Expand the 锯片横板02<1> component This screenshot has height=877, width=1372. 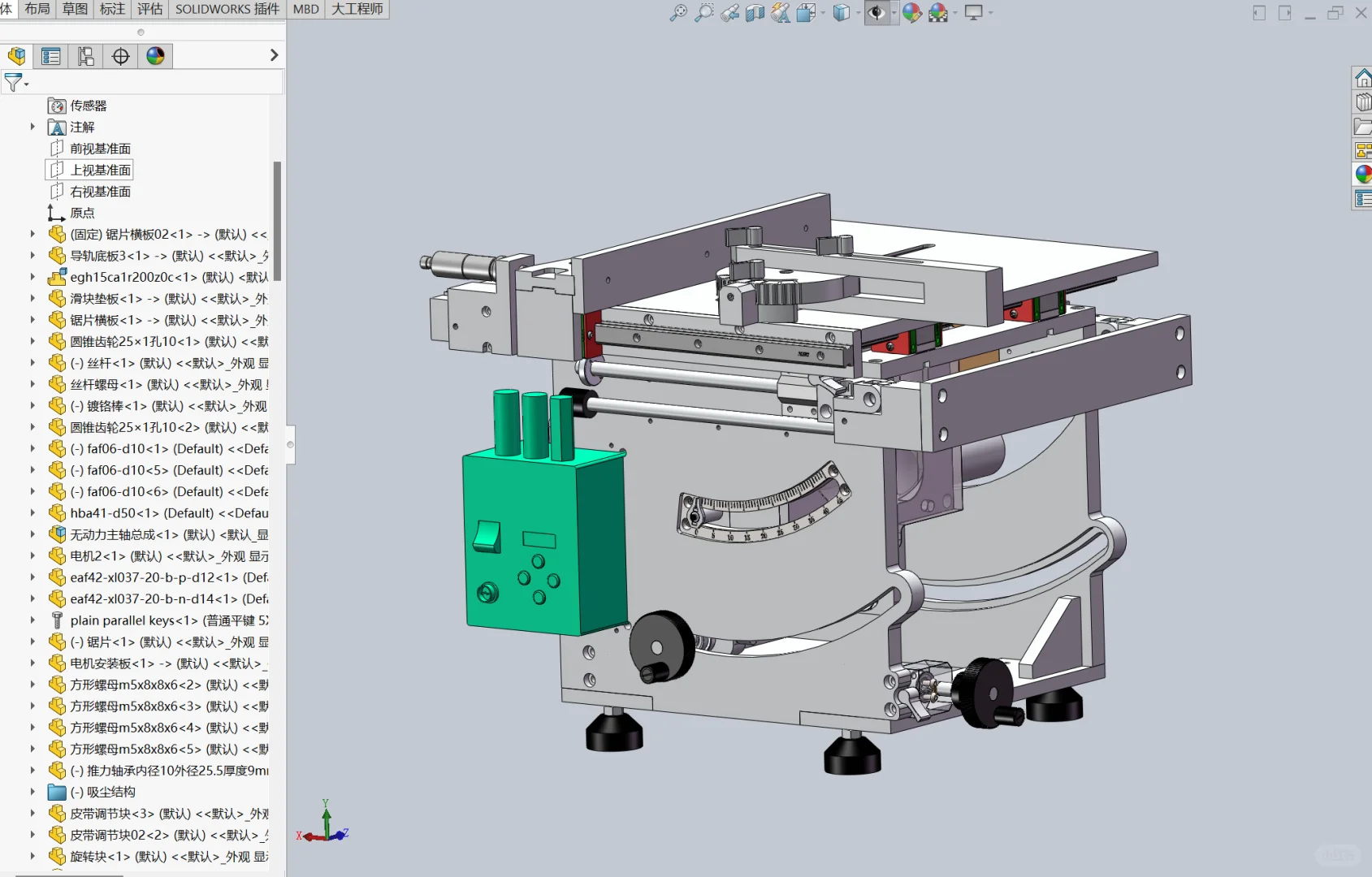click(x=32, y=234)
